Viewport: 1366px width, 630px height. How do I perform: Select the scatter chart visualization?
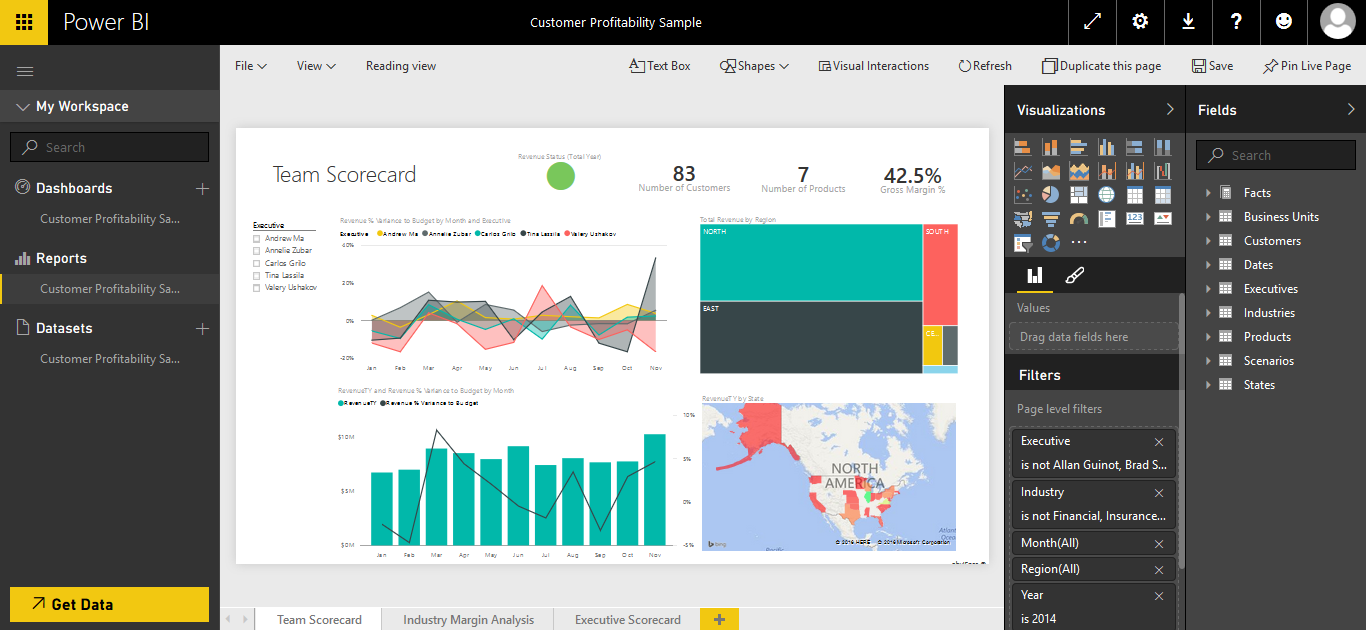[1022, 195]
